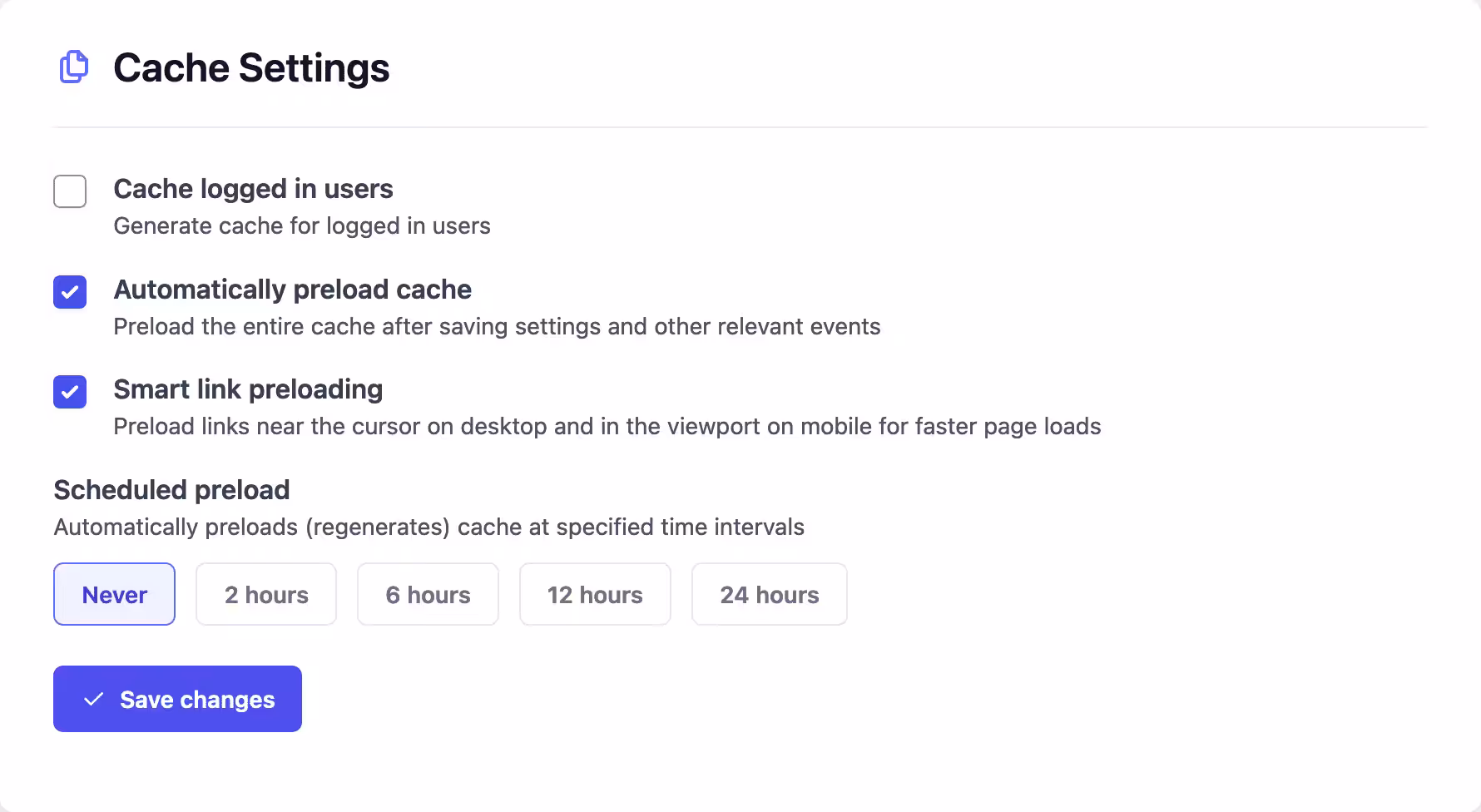
Task: Click the scheduled preload description text
Action: pyautogui.click(x=429, y=527)
